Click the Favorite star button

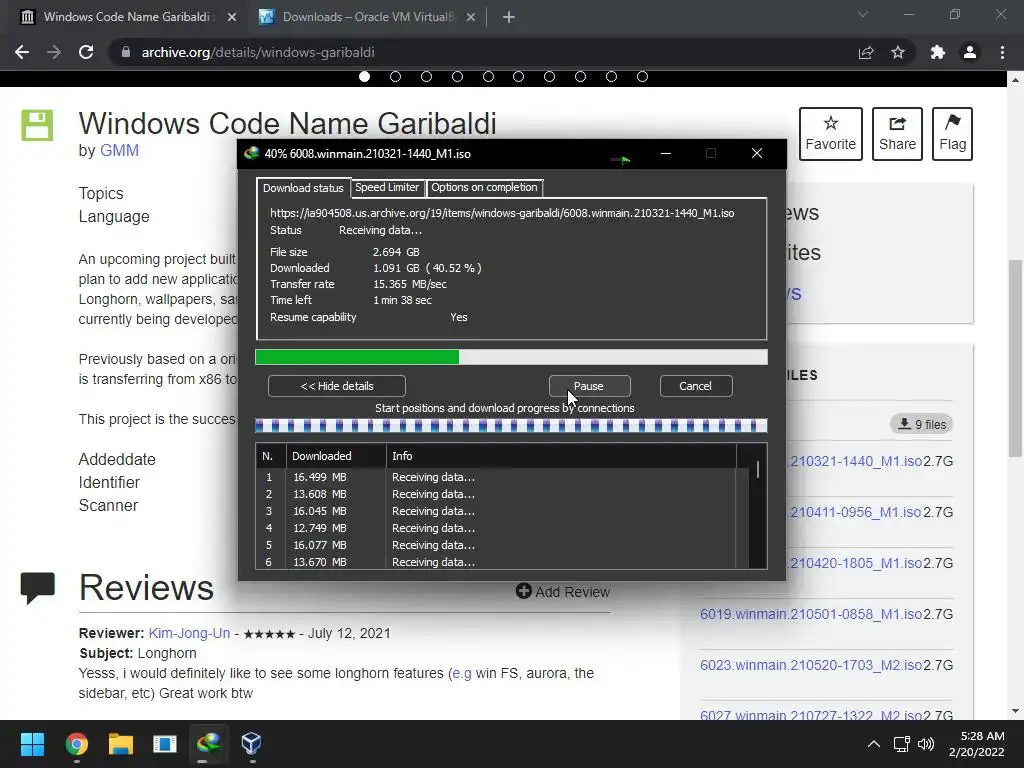pyautogui.click(x=831, y=134)
